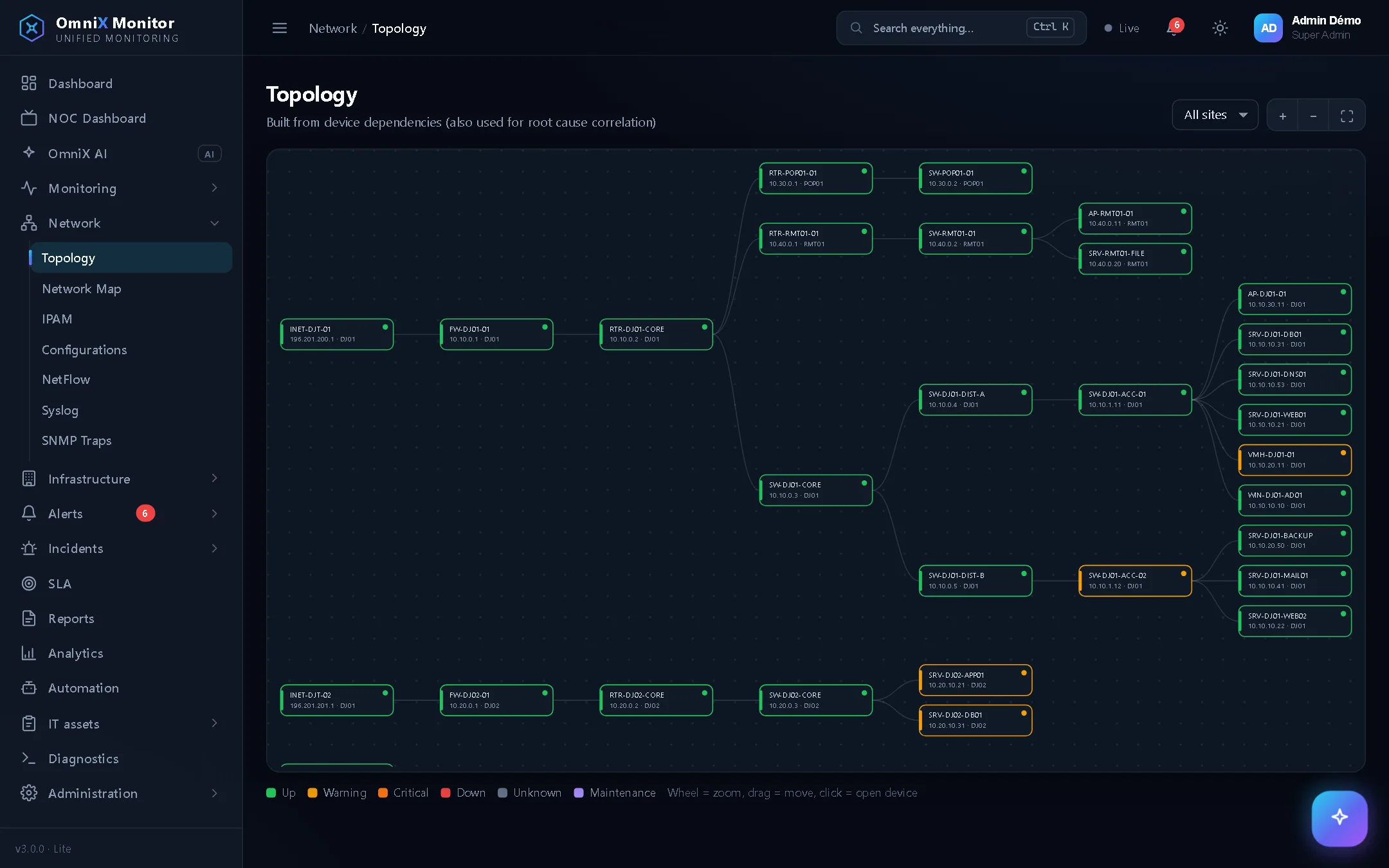The image size is (1389, 868).
Task: Click the Network breadcrumb link
Action: click(x=332, y=28)
